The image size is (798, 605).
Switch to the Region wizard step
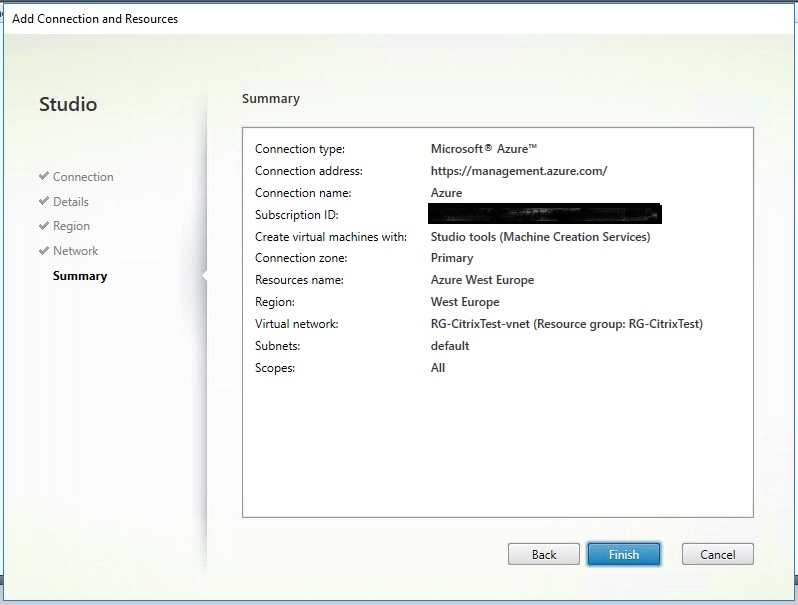71,227
